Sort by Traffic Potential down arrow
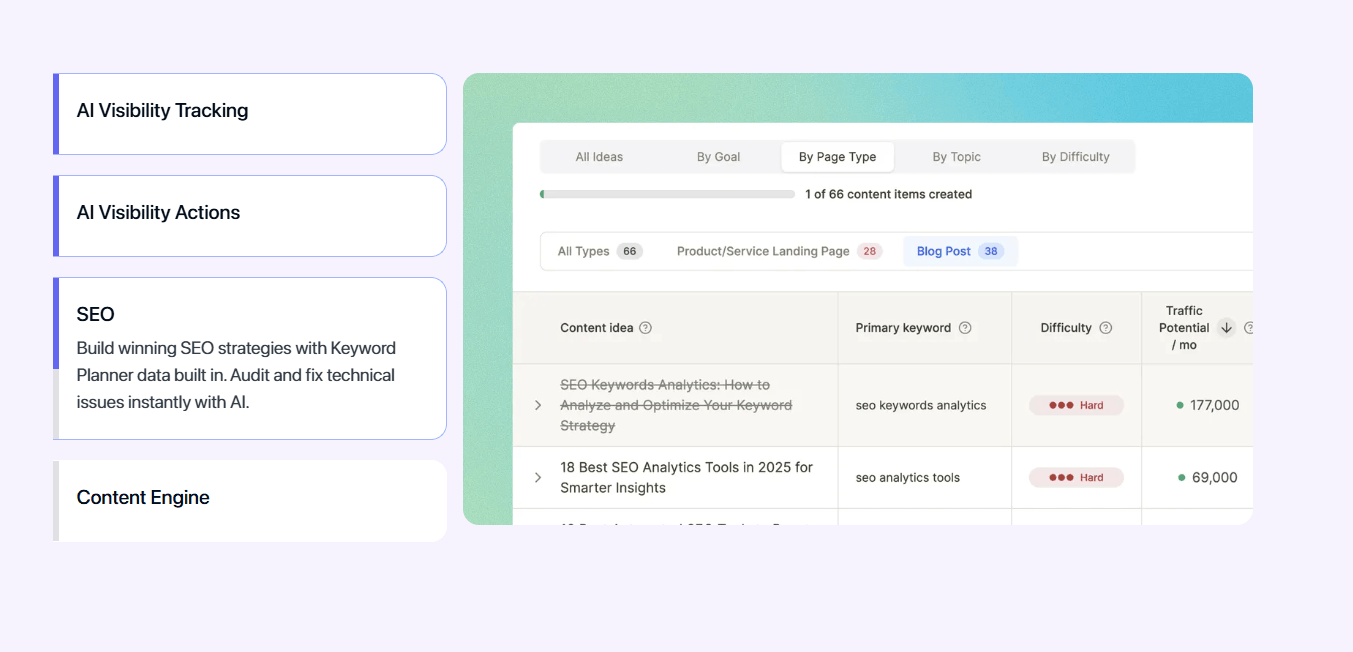Image resolution: width=1353 pixels, height=652 pixels. tap(1226, 328)
